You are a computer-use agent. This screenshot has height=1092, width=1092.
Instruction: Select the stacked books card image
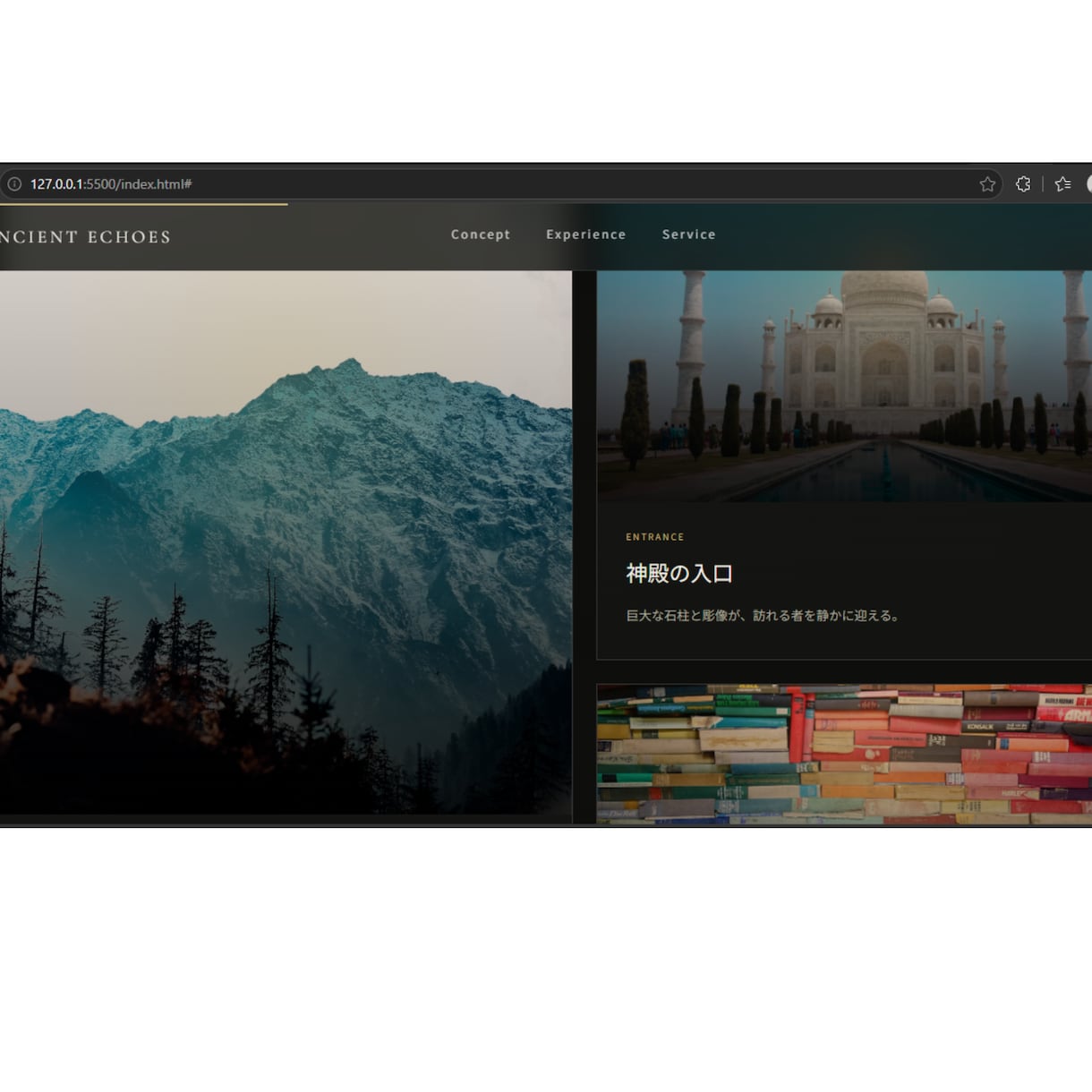point(844,755)
